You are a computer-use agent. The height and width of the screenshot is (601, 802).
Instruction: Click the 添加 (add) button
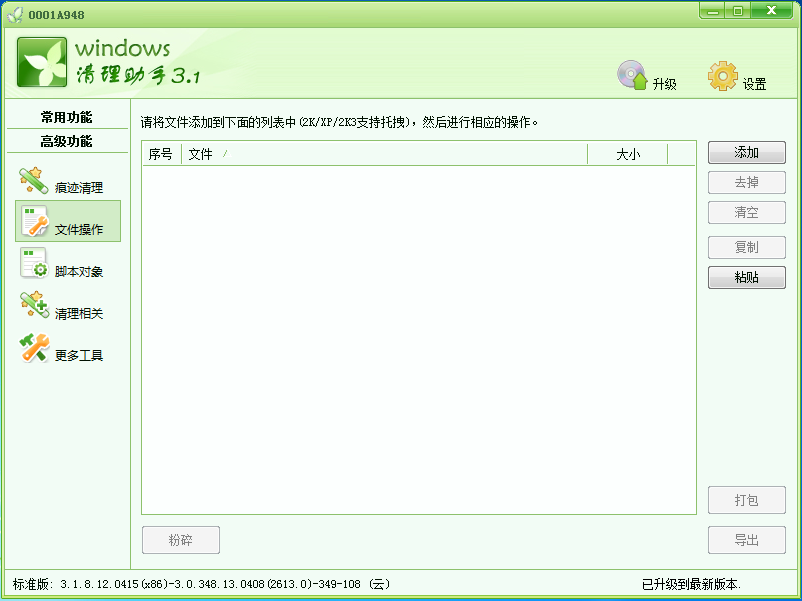pyautogui.click(x=746, y=152)
